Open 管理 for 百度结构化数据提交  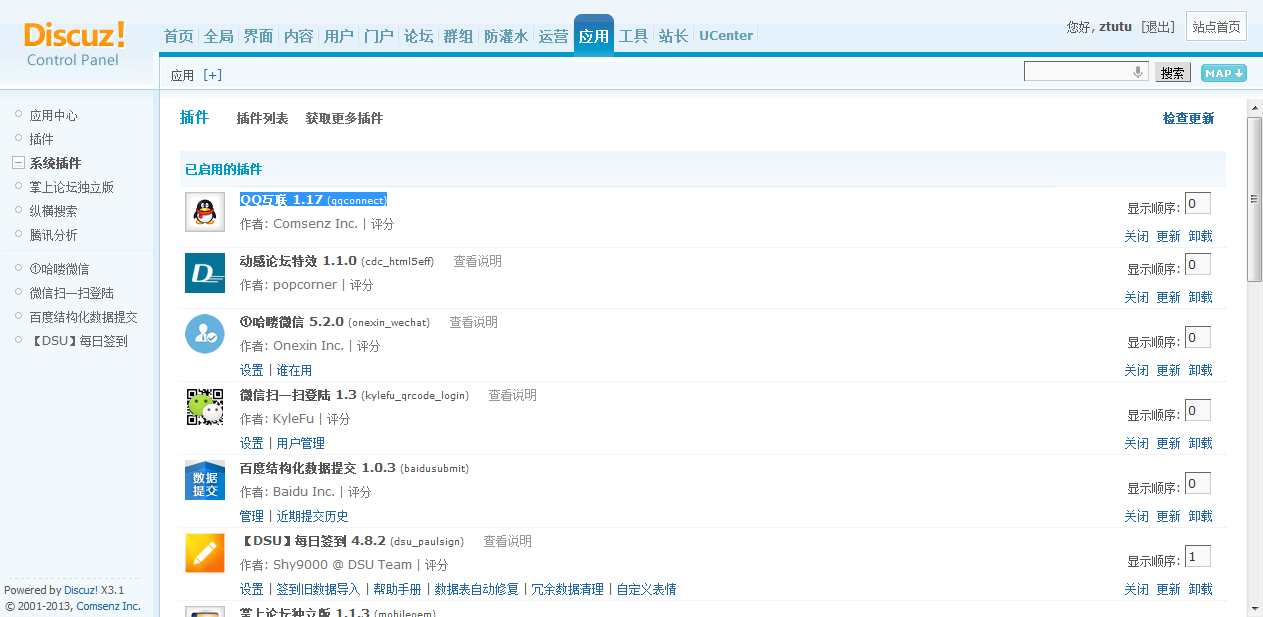252,516
